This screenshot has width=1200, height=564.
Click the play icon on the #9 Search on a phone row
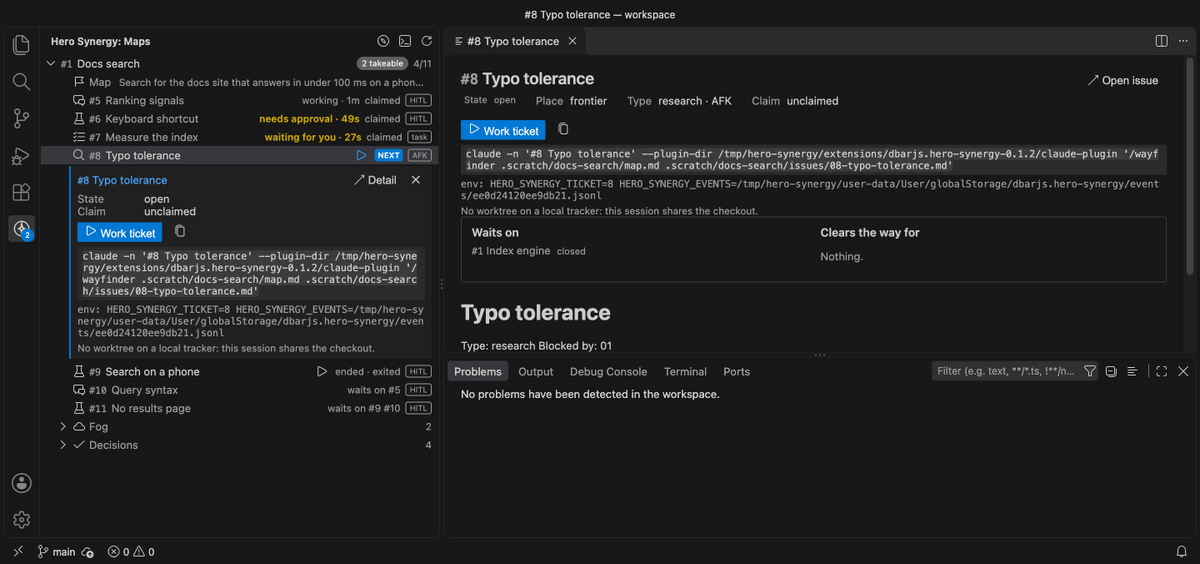[x=322, y=371]
